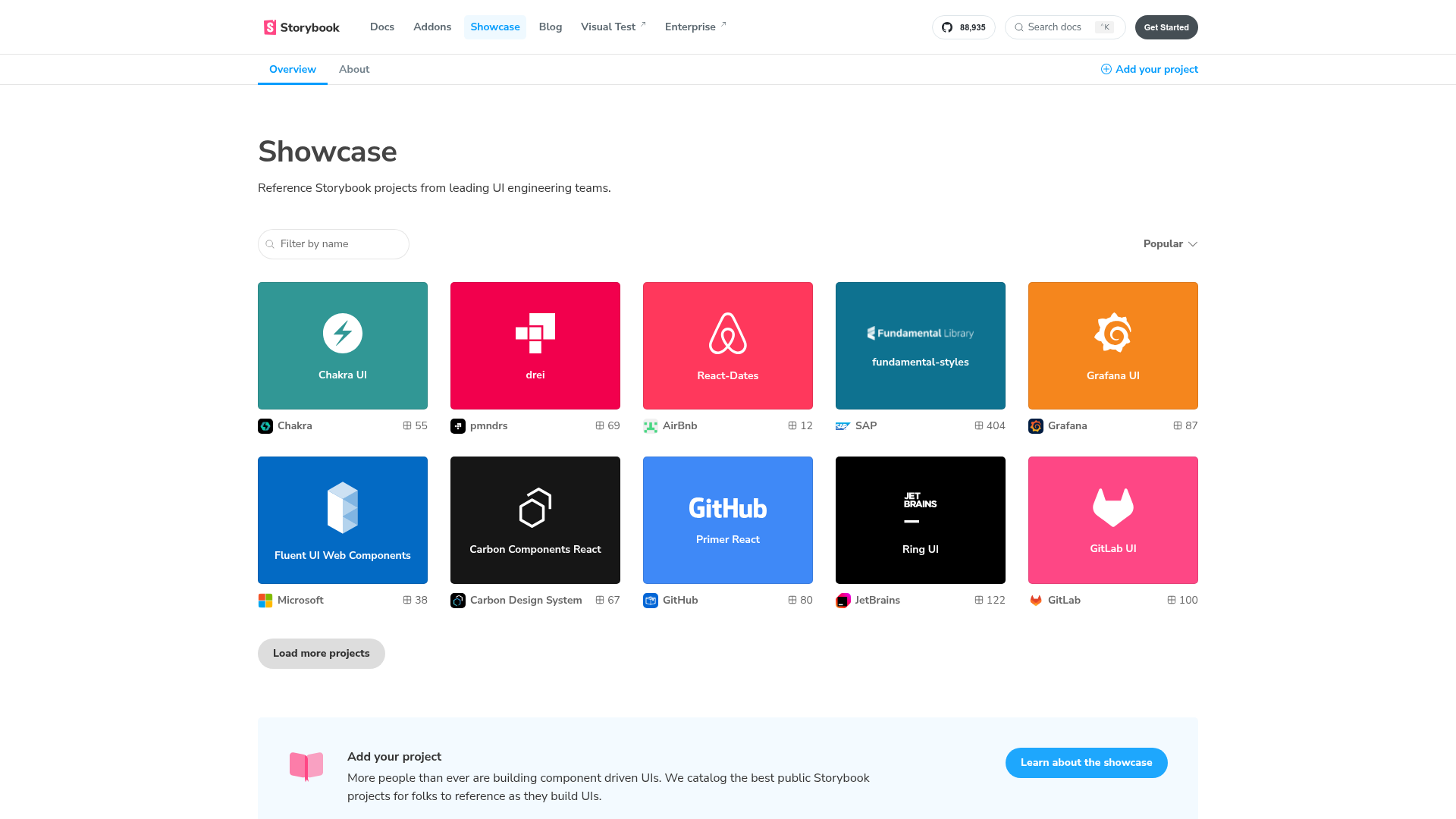Viewport: 1456px width, 819px height.
Task: Click the 87 component count text
Action: (x=1191, y=426)
